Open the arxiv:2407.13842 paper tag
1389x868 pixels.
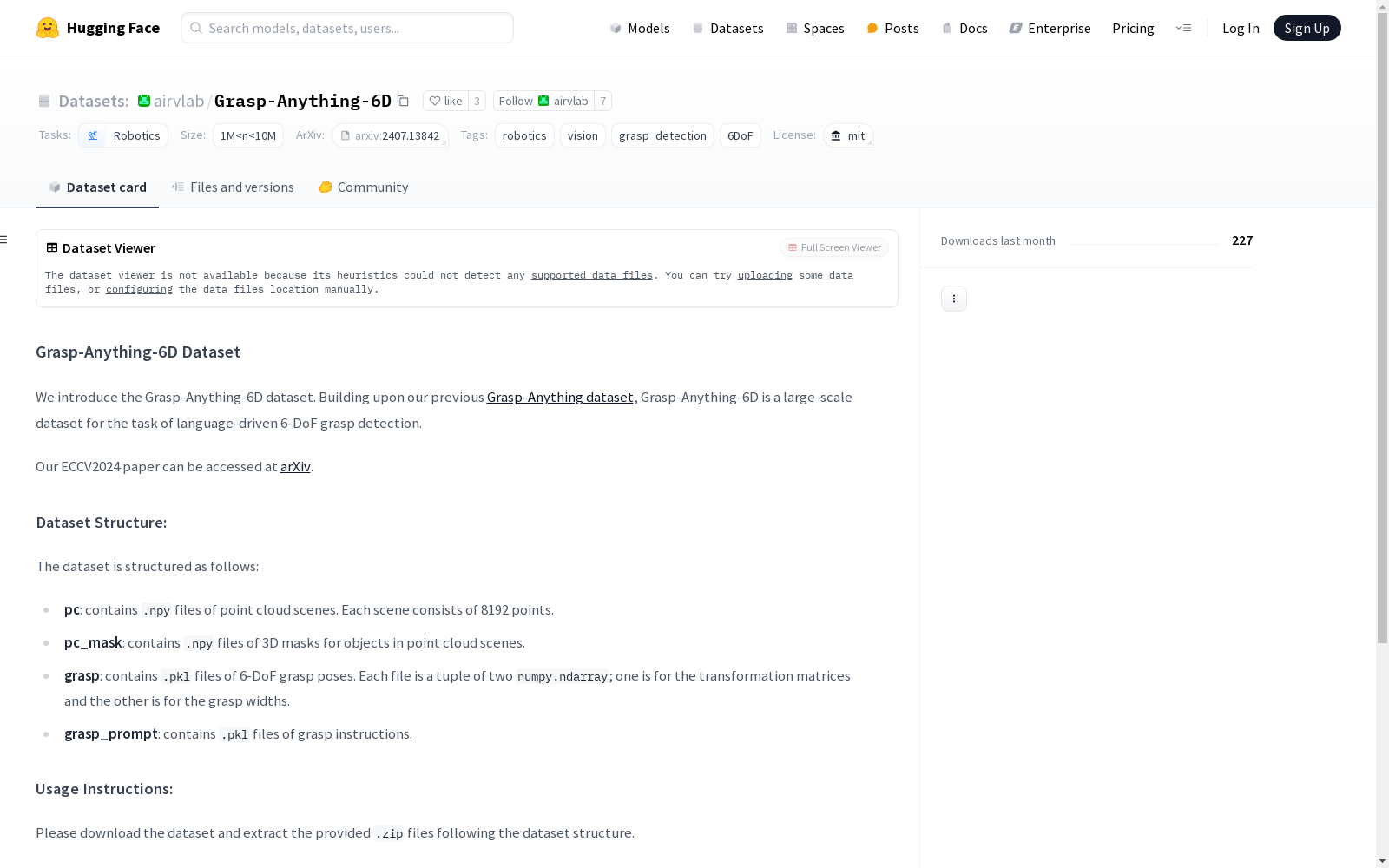[390, 135]
